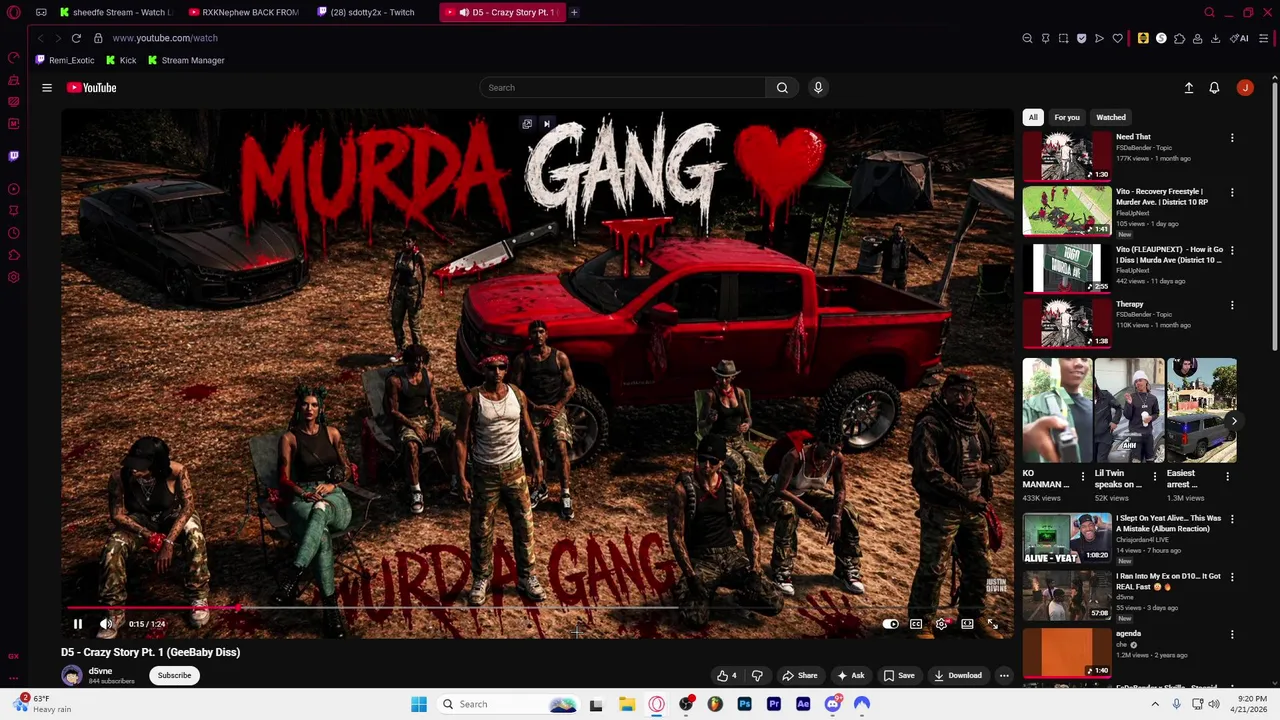Add page to bookmarks with heart icon
Image resolution: width=1280 pixels, height=720 pixels.
tap(1117, 38)
